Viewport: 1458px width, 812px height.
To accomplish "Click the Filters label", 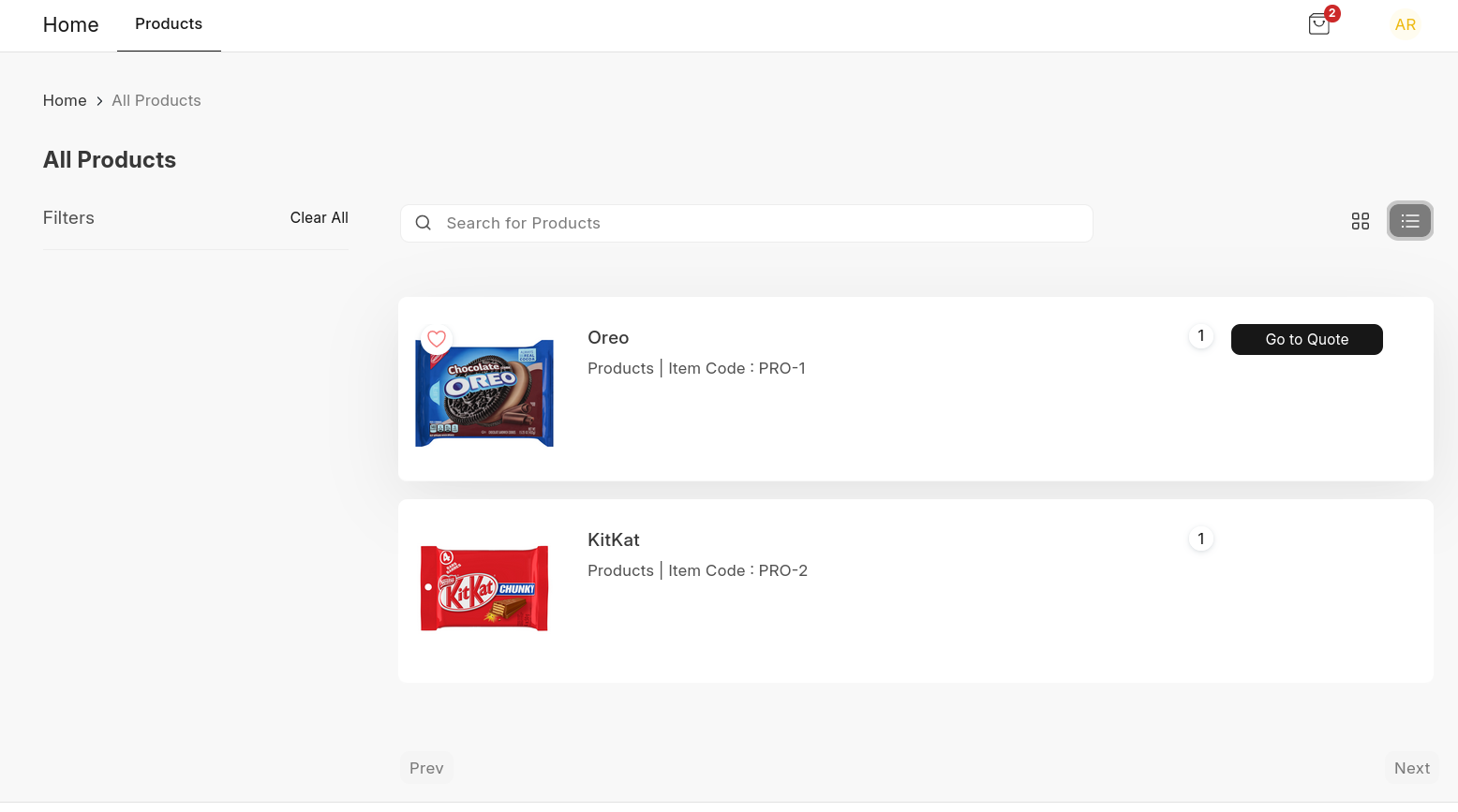I will [x=68, y=217].
